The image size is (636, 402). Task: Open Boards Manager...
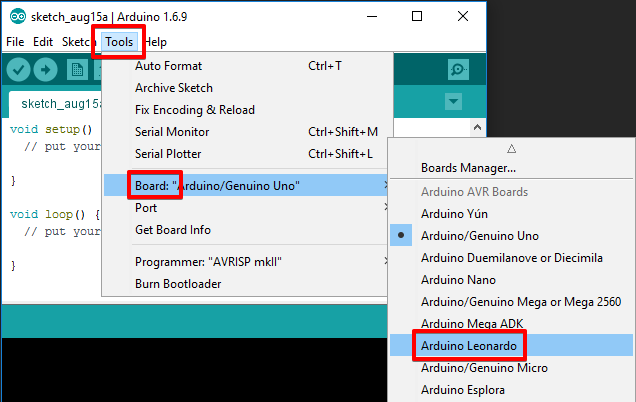point(511,168)
